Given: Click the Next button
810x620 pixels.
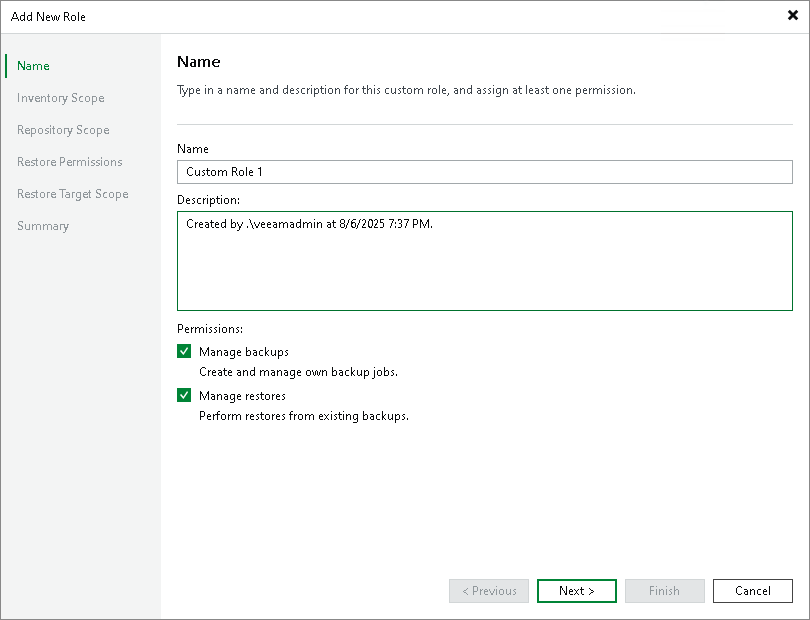Looking at the screenshot, I should [x=576, y=591].
